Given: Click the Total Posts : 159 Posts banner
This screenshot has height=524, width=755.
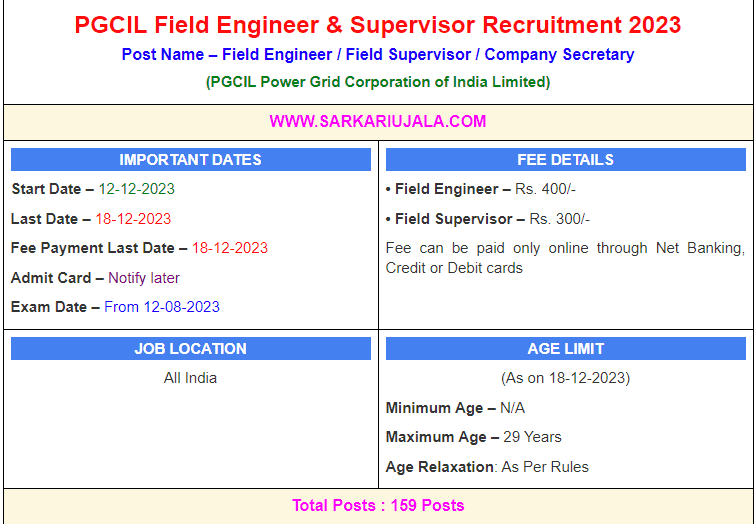Looking at the screenshot, I should click(x=377, y=506).
